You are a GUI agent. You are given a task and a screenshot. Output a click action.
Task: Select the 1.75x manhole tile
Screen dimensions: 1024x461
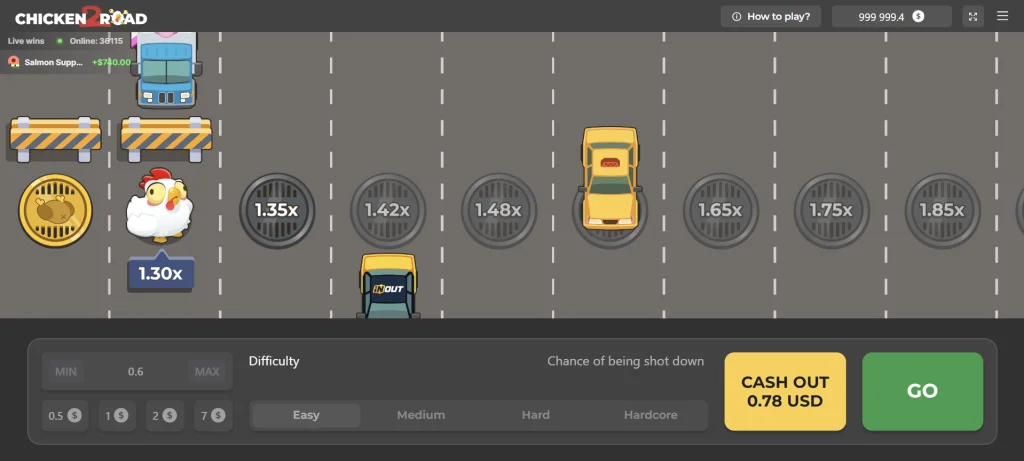coord(831,210)
